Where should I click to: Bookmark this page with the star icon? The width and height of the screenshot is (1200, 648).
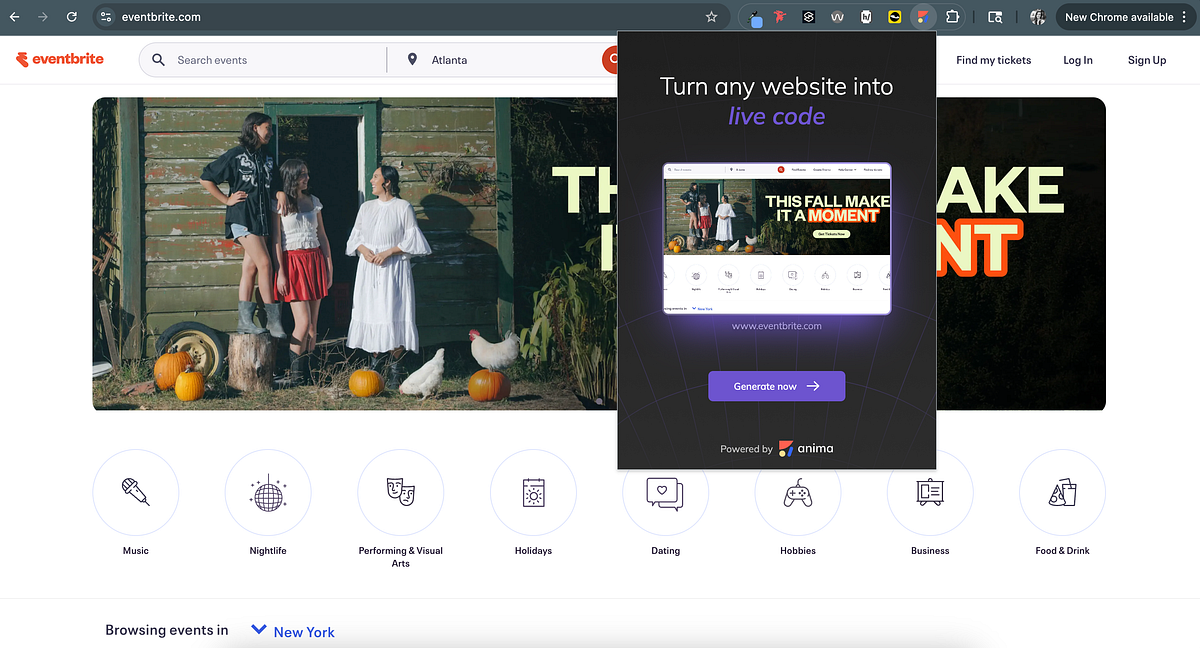(711, 17)
